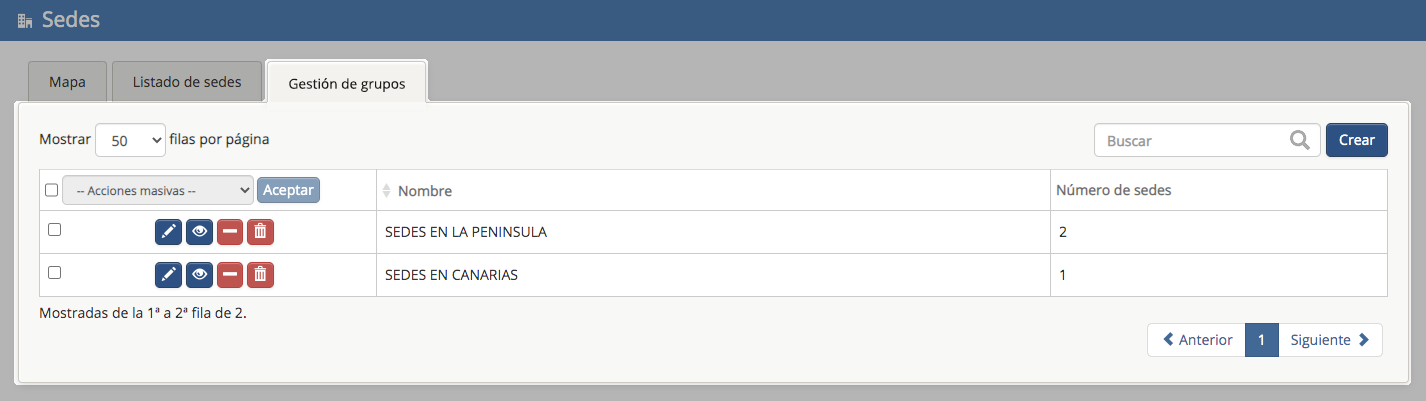The width and height of the screenshot is (1426, 401).
Task: Click the Crear button
Action: 1356,140
